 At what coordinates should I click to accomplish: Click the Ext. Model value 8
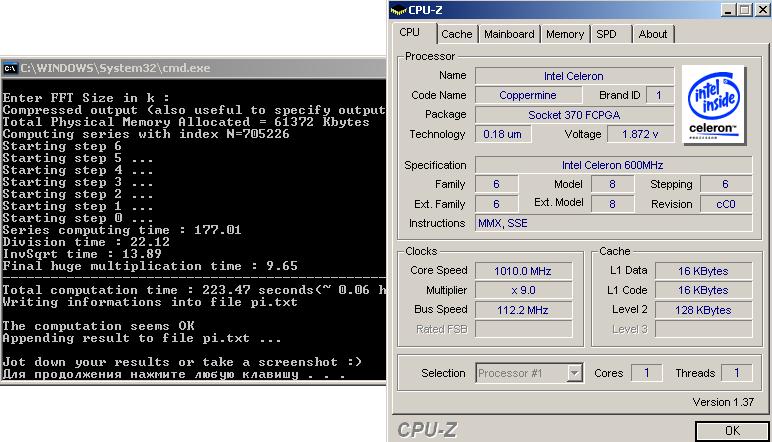click(x=612, y=204)
